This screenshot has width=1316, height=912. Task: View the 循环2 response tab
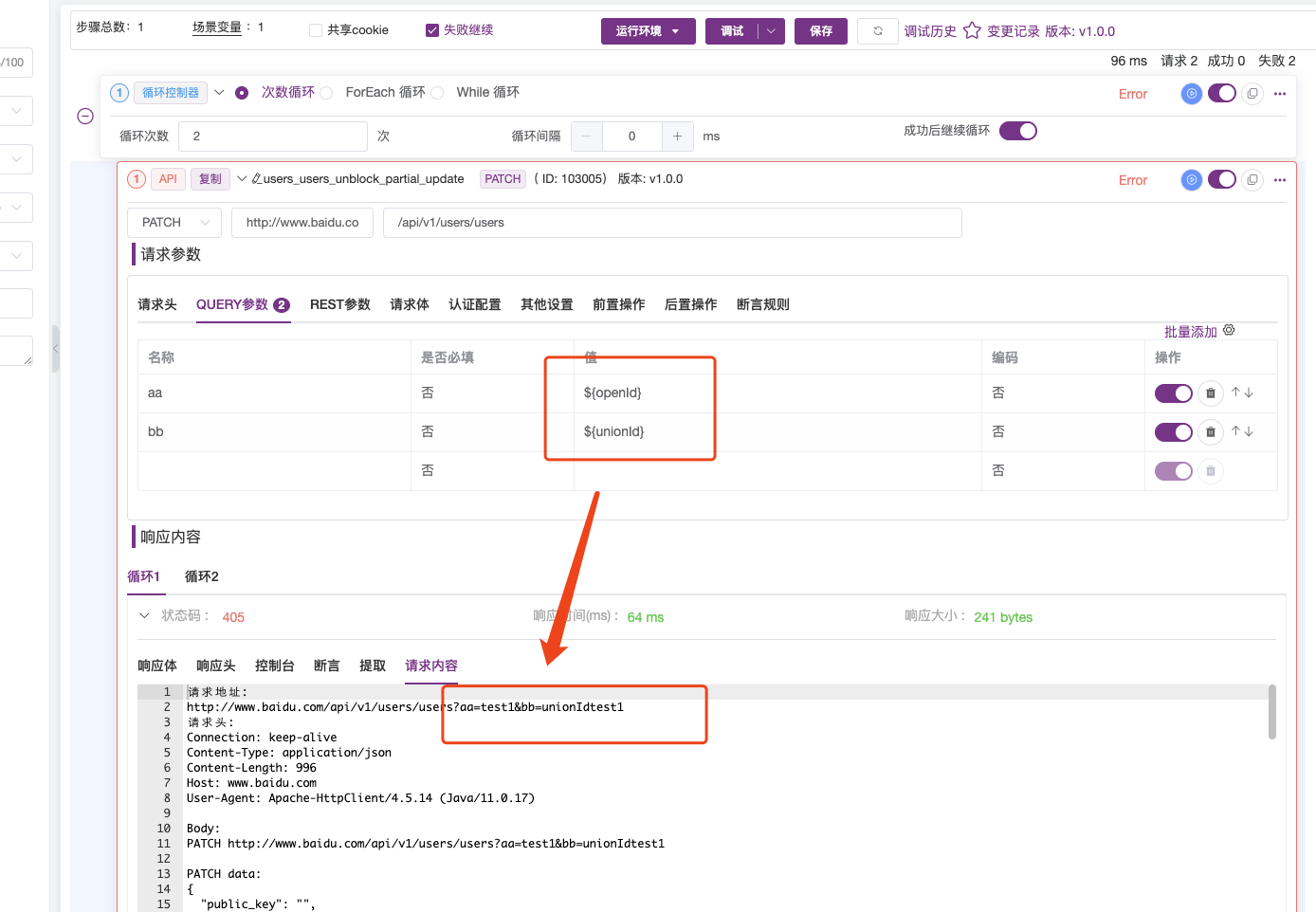(201, 576)
